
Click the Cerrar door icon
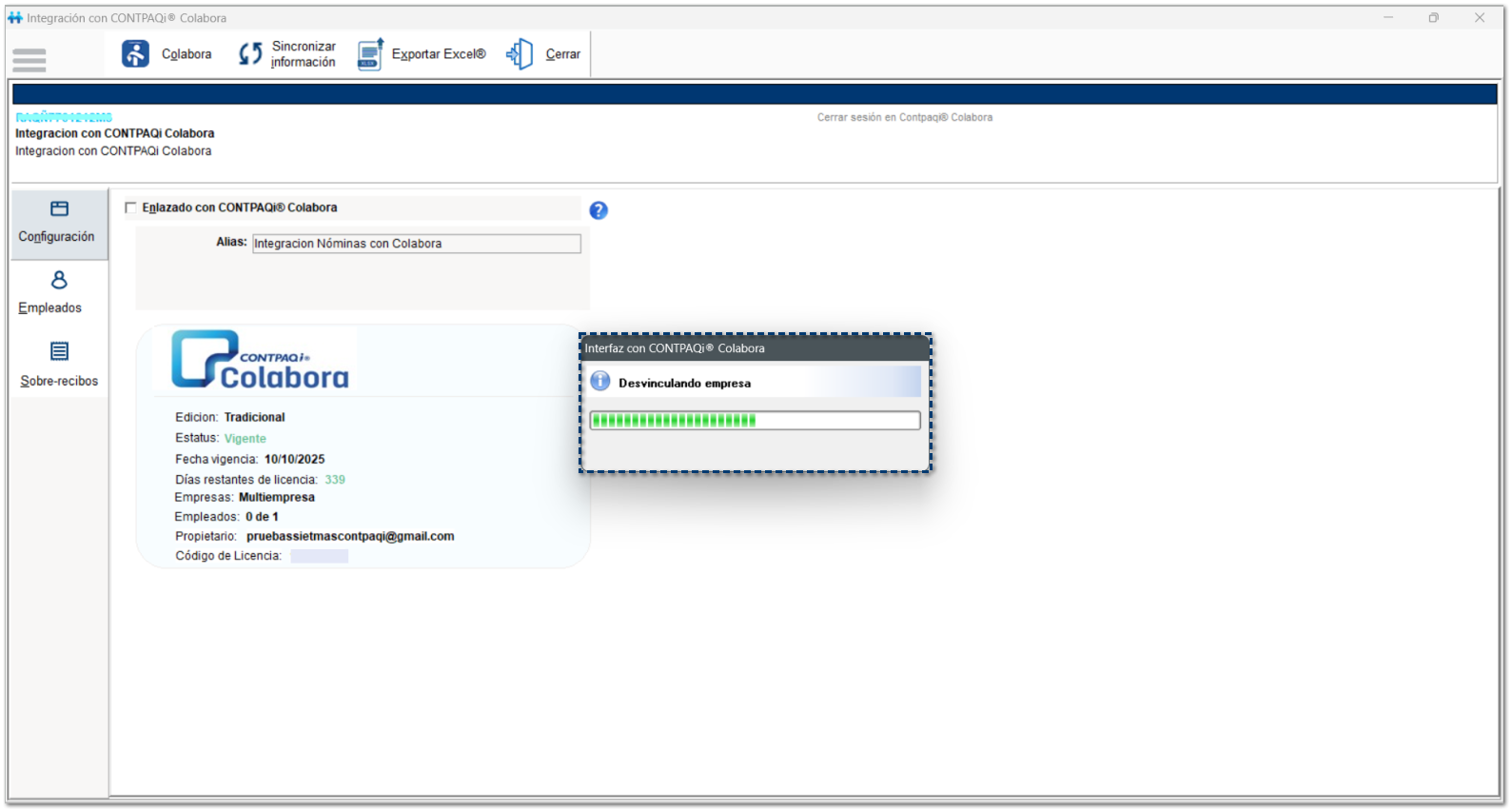[x=520, y=54]
